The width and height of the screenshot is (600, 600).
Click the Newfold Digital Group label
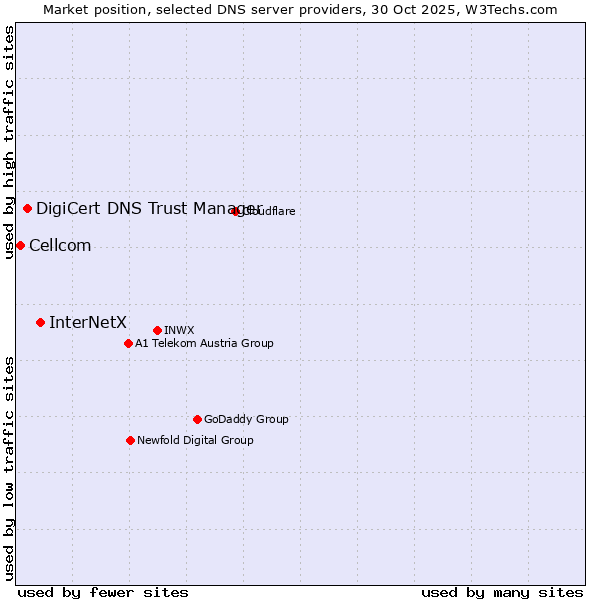click(195, 440)
